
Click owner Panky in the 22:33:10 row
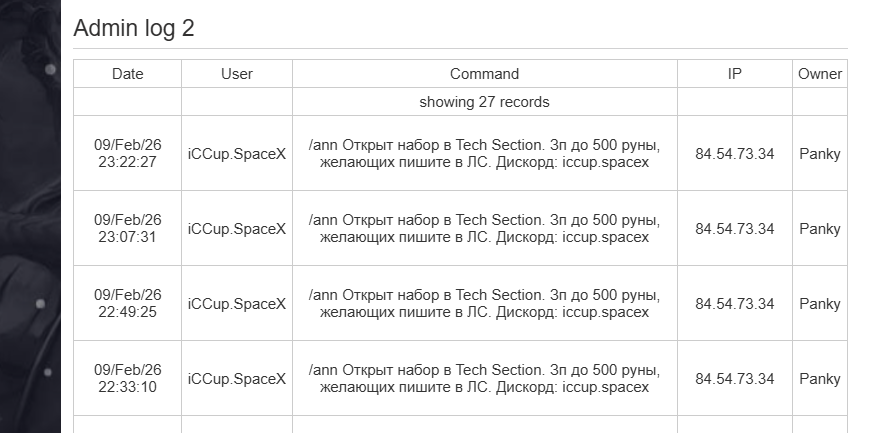[819, 379]
